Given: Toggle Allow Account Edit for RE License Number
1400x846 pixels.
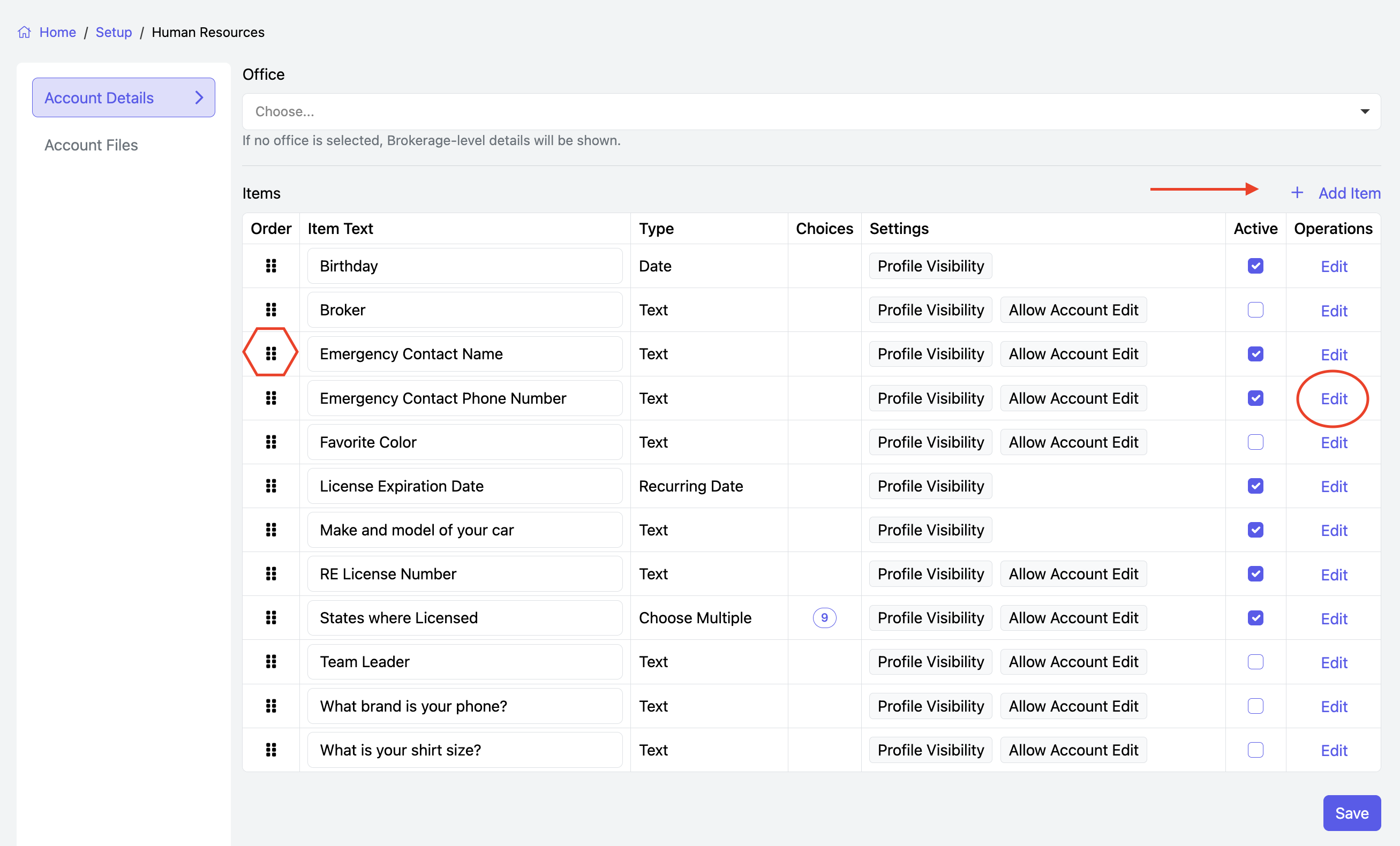Looking at the screenshot, I should (x=1073, y=574).
